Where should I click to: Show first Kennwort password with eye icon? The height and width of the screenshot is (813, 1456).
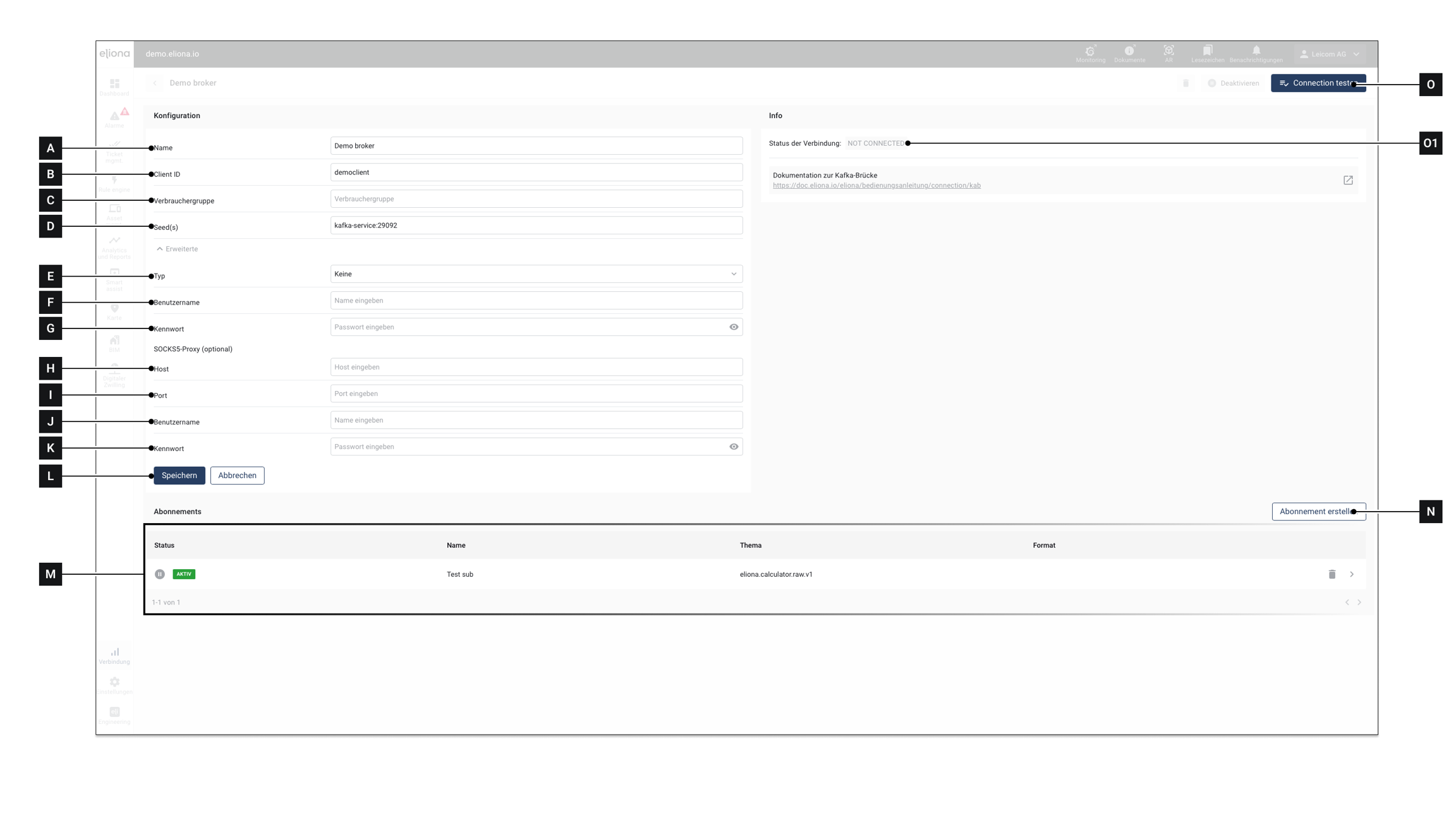734,327
